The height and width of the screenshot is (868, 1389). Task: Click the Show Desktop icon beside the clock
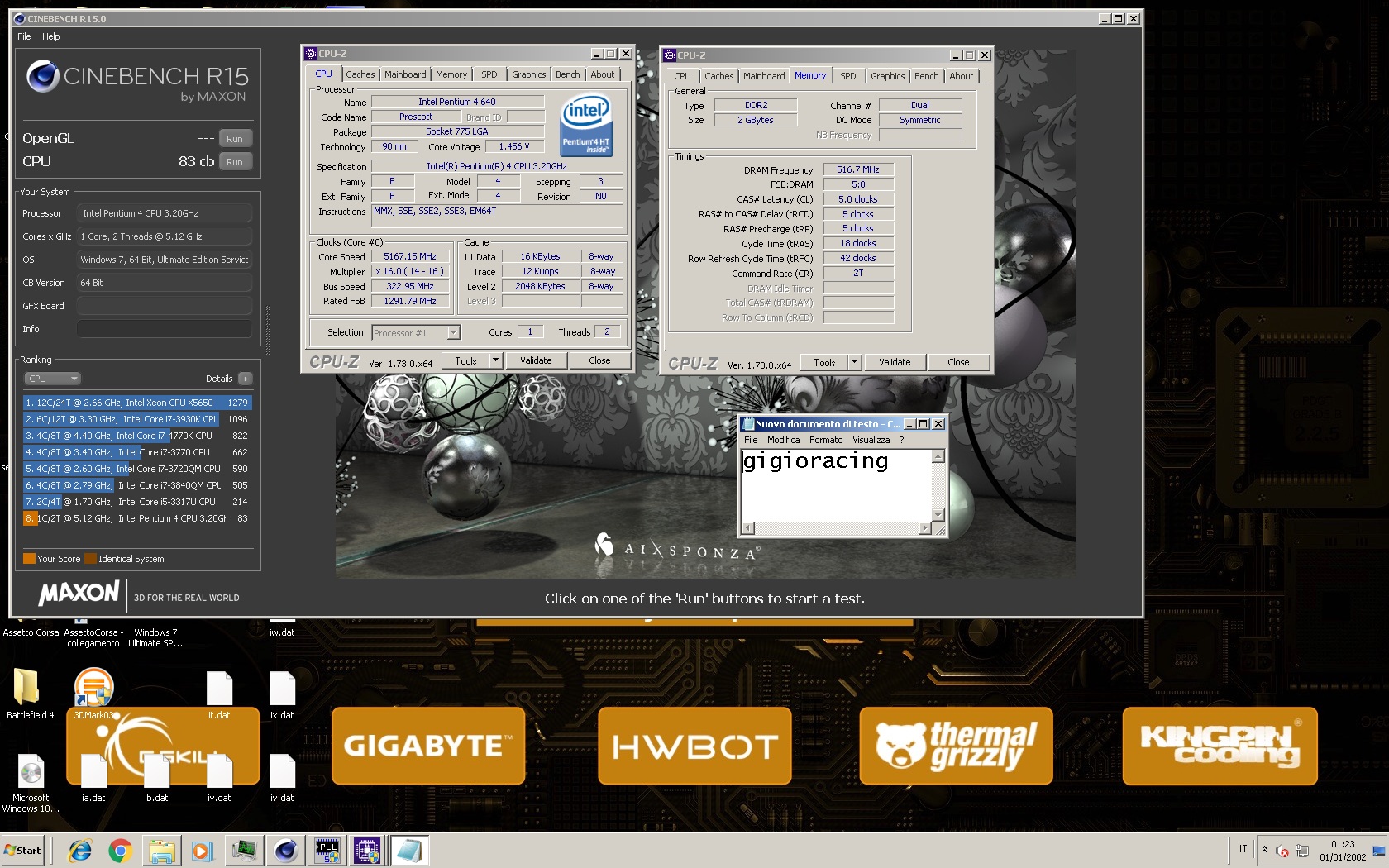(1378, 851)
